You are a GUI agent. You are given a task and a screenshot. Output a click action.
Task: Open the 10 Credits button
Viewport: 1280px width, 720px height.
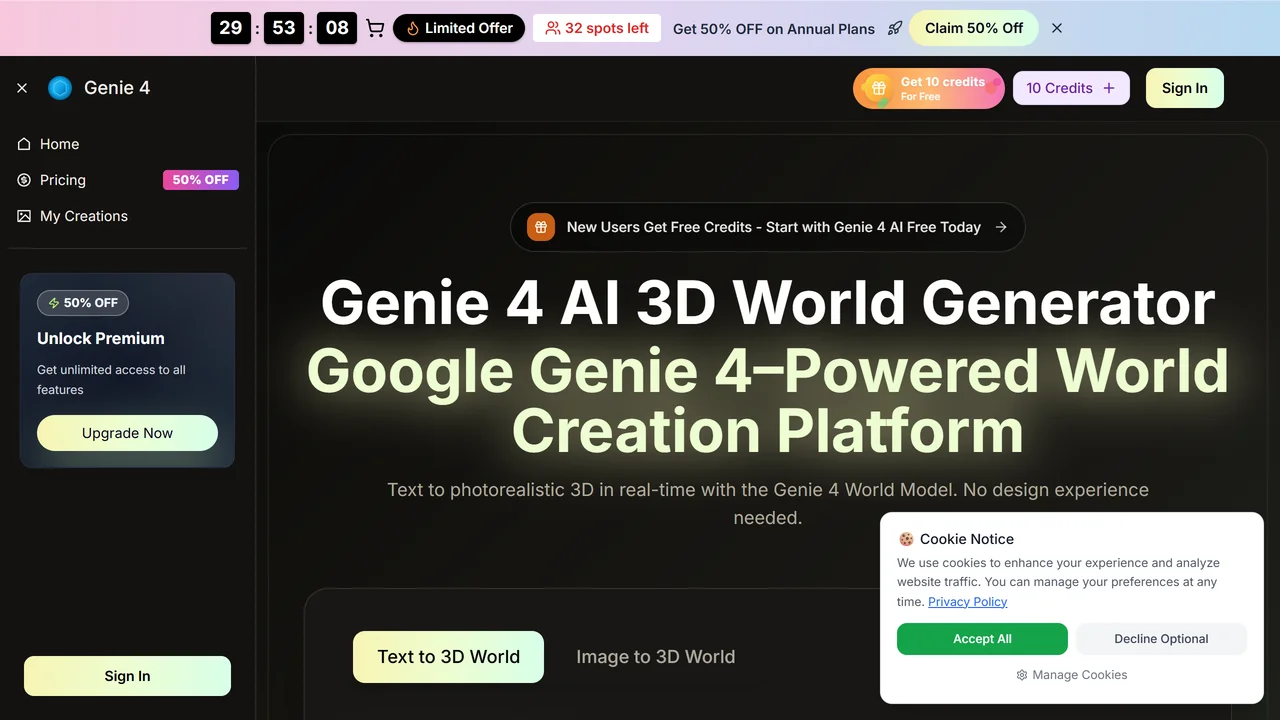coord(1071,88)
